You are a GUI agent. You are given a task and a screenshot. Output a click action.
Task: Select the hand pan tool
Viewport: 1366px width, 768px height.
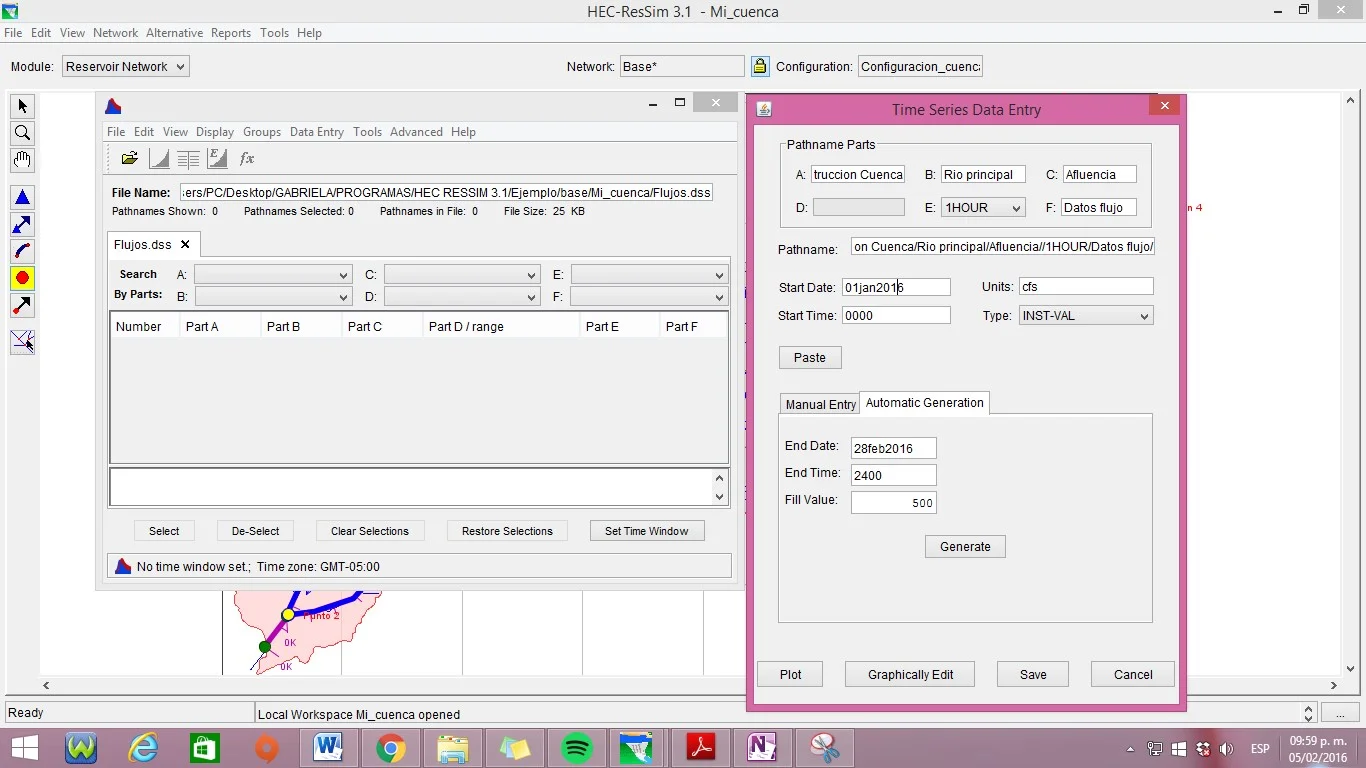click(x=22, y=160)
